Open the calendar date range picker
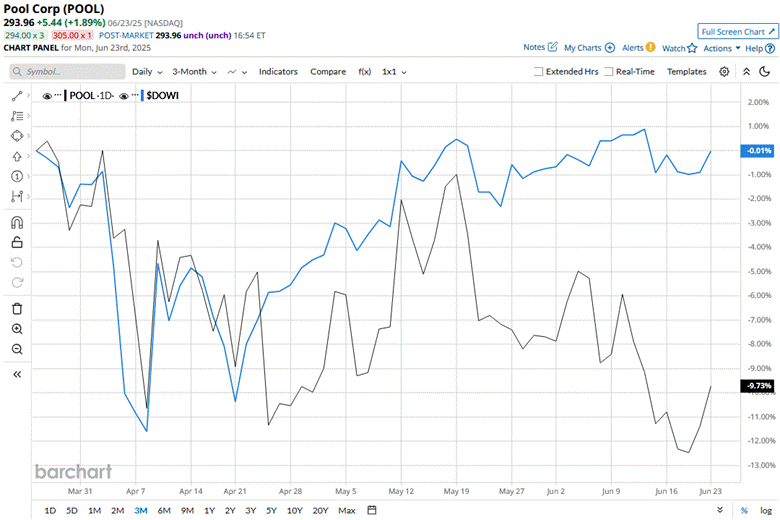 [x=372, y=510]
